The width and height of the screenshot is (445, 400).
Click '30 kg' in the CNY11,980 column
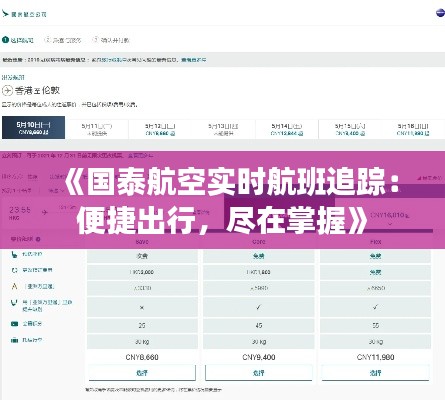point(375,342)
